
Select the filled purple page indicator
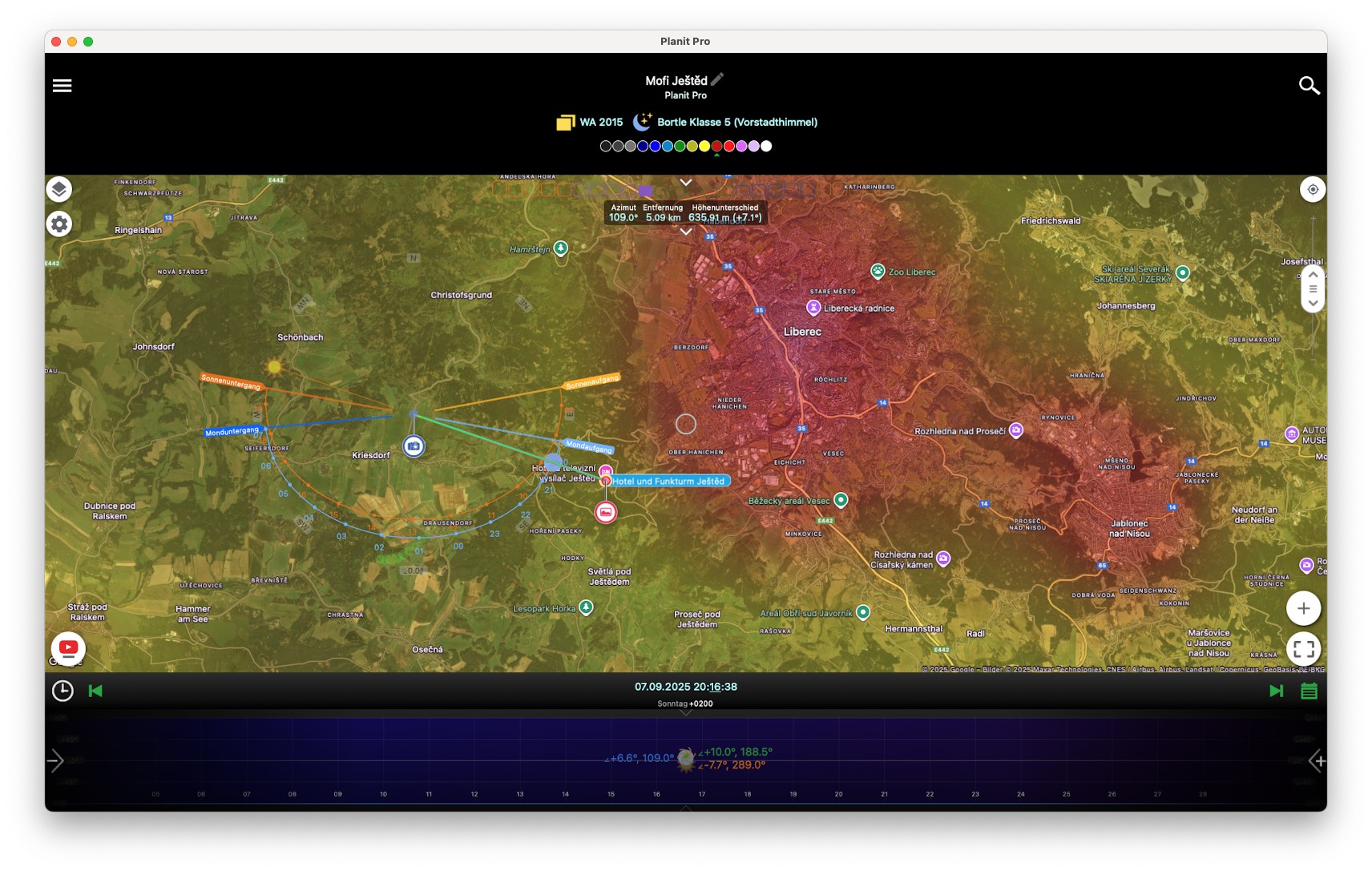(645, 190)
